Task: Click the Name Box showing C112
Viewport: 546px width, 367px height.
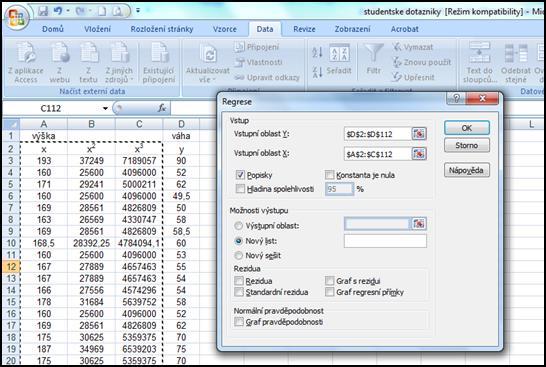Action: pyautogui.click(x=51, y=109)
